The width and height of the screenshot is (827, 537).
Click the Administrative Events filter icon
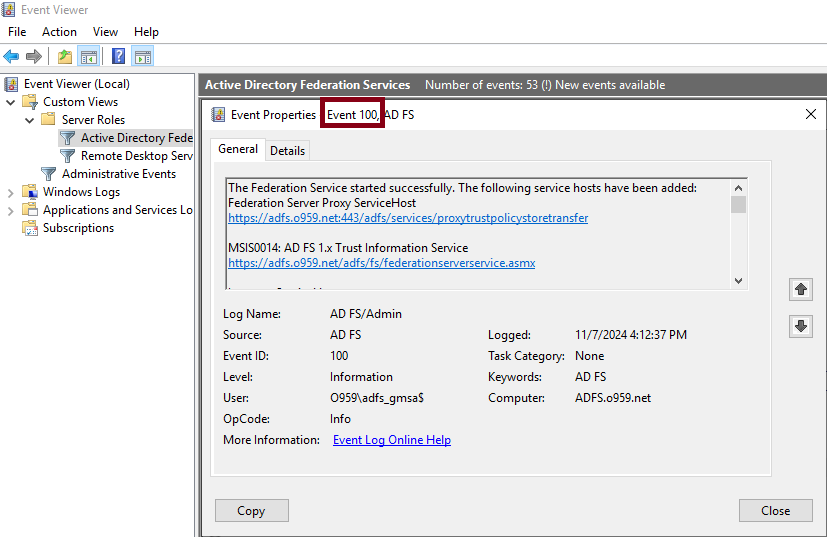tap(49, 174)
